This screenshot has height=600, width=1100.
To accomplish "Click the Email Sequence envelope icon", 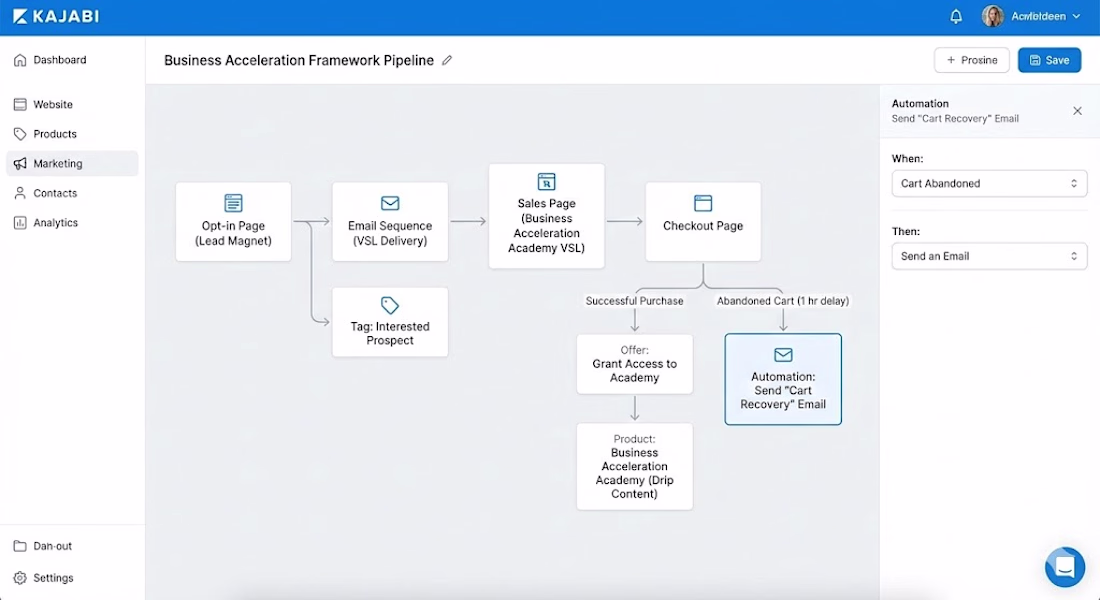I will (390, 203).
